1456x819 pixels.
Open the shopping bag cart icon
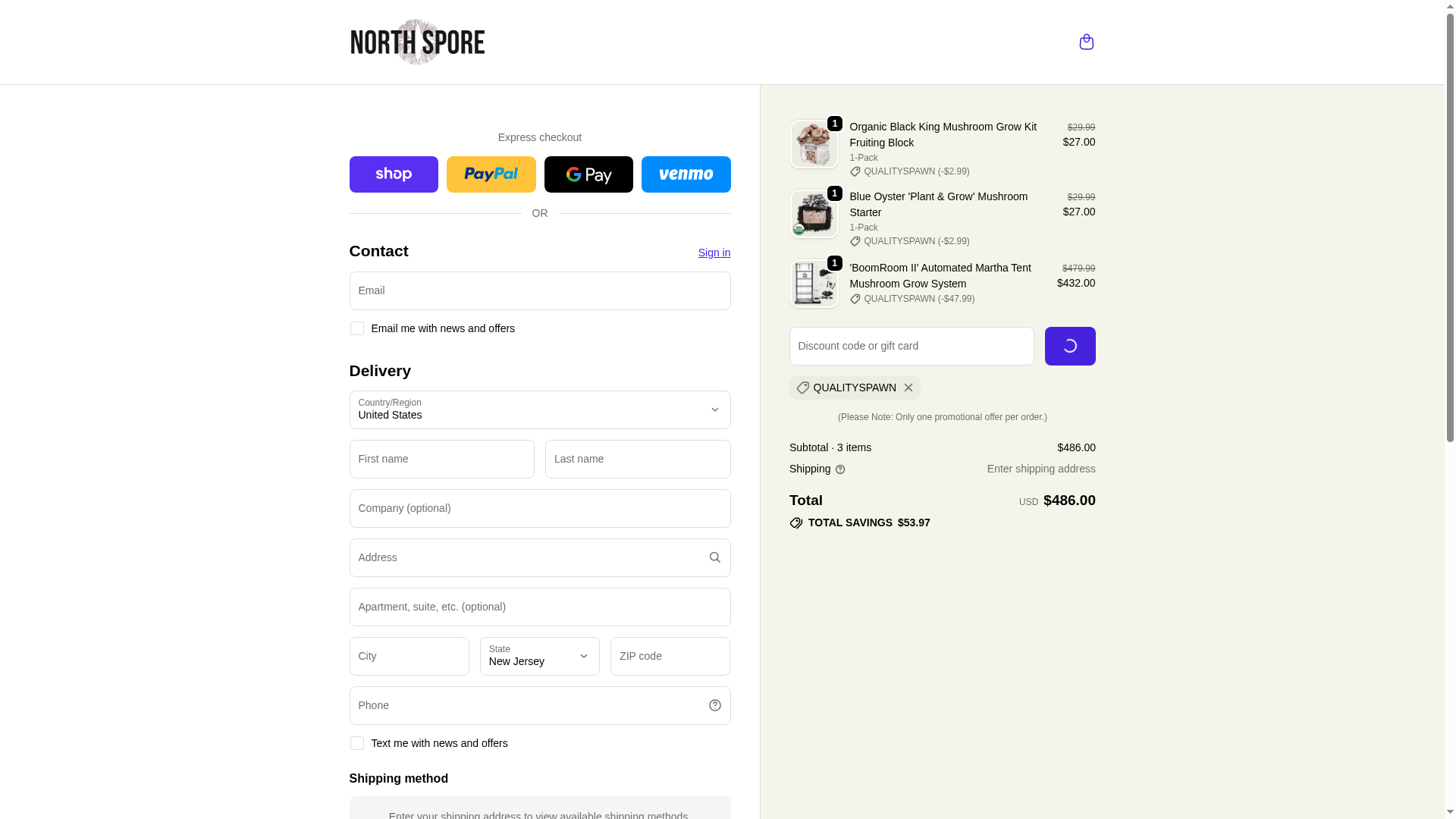tap(1086, 42)
